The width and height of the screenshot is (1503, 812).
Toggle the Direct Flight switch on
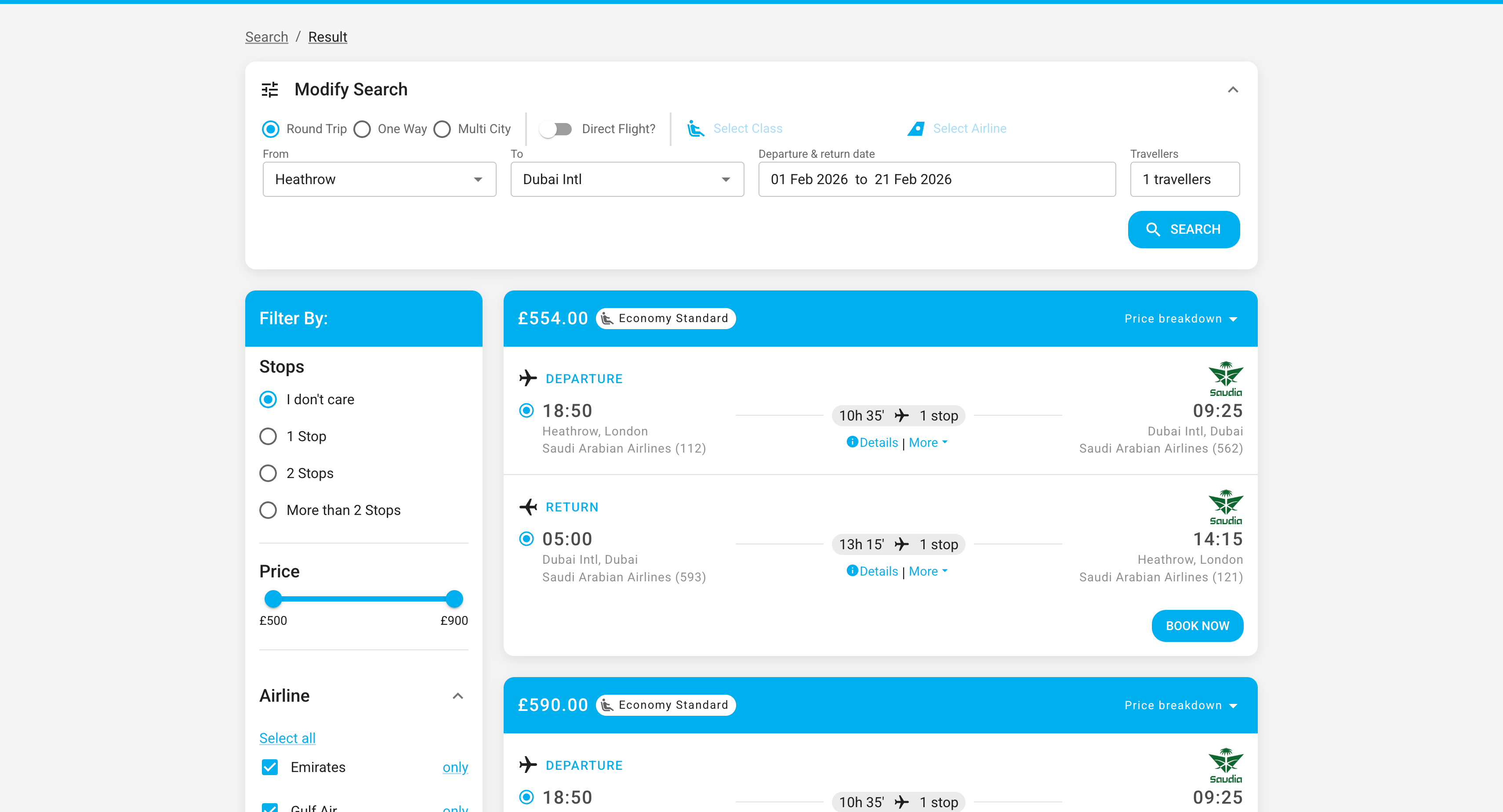555,129
